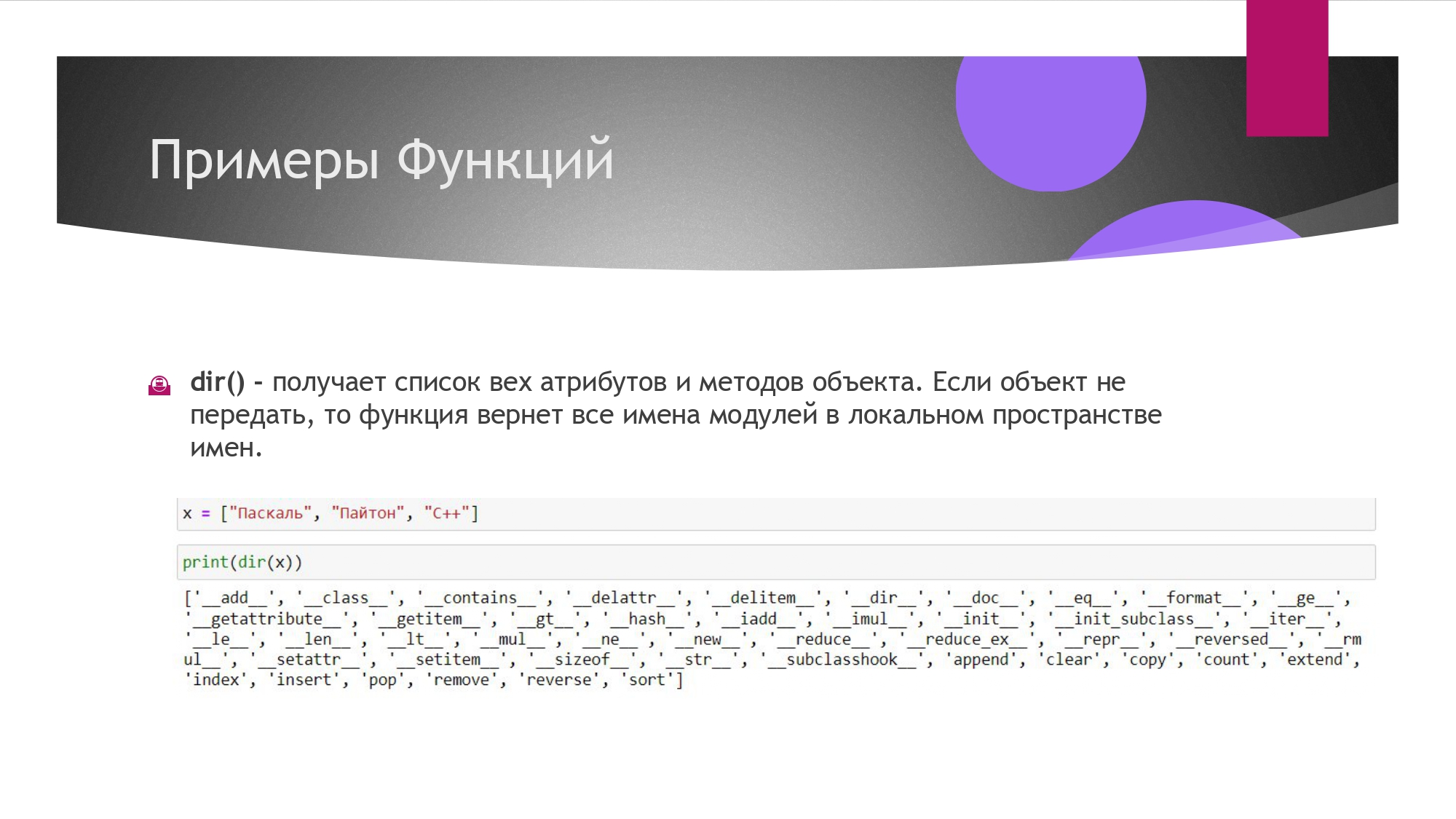
Task: Click the string "Пайтон" in the code
Action: [x=368, y=513]
